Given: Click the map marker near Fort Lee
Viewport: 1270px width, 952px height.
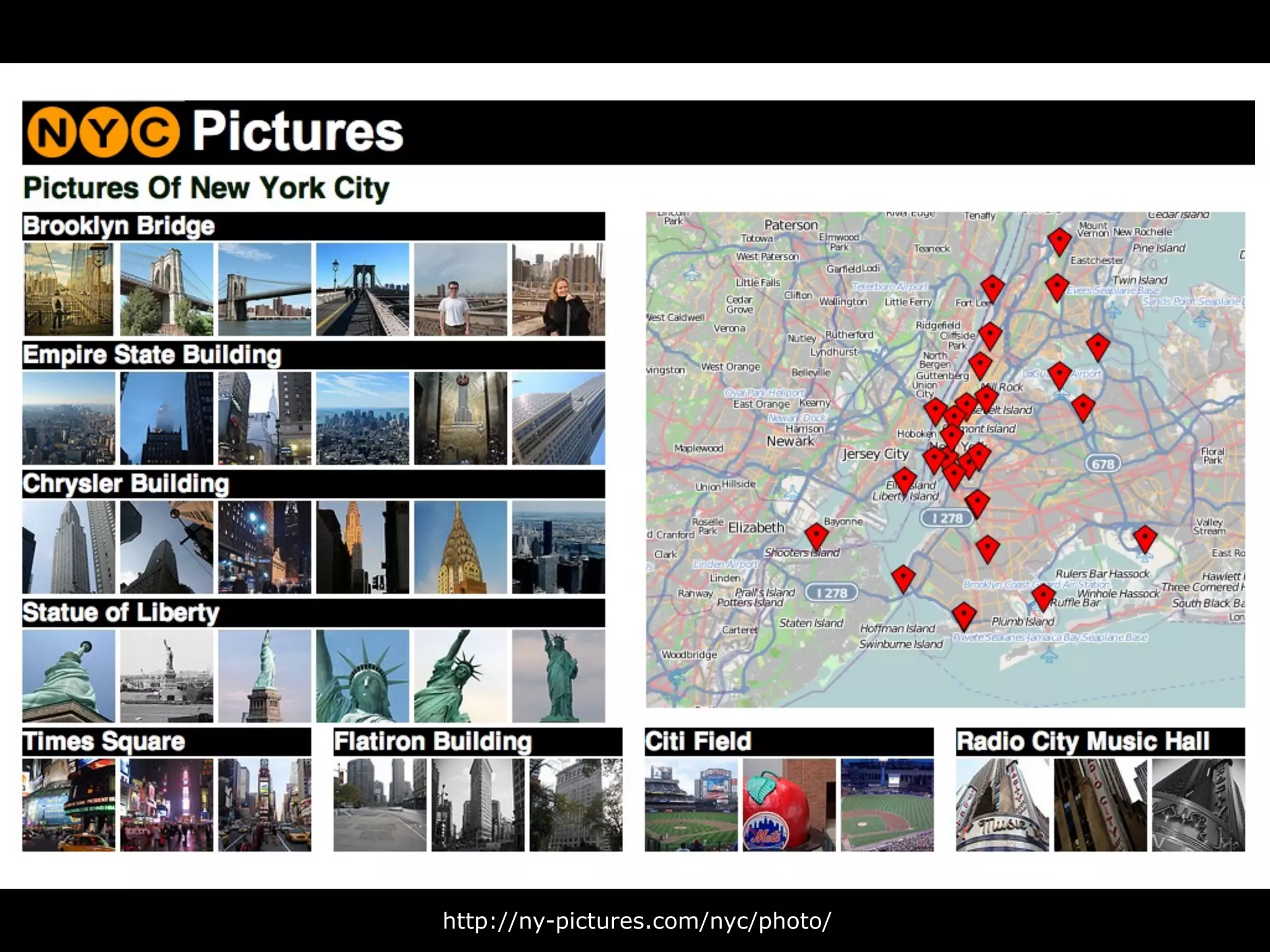Looking at the screenshot, I should point(993,288).
